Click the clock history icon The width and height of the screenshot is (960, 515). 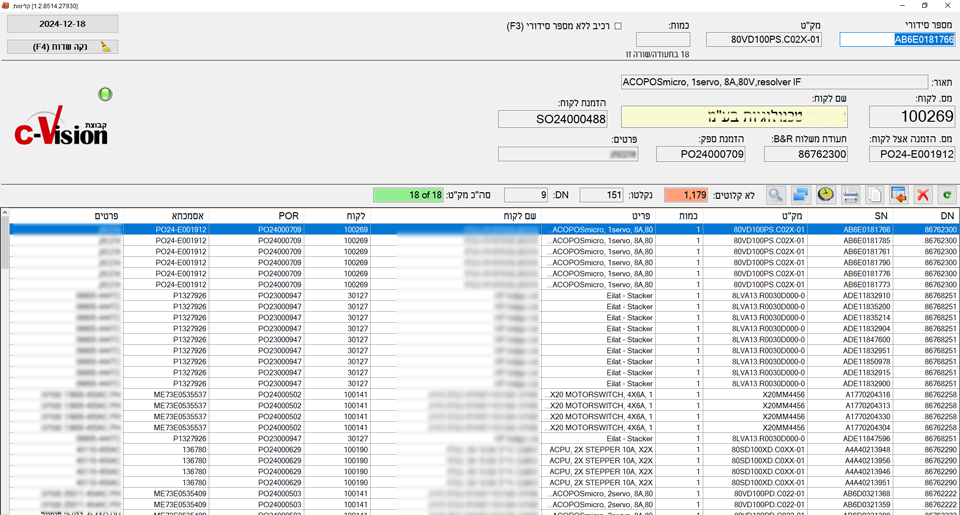coord(826,195)
